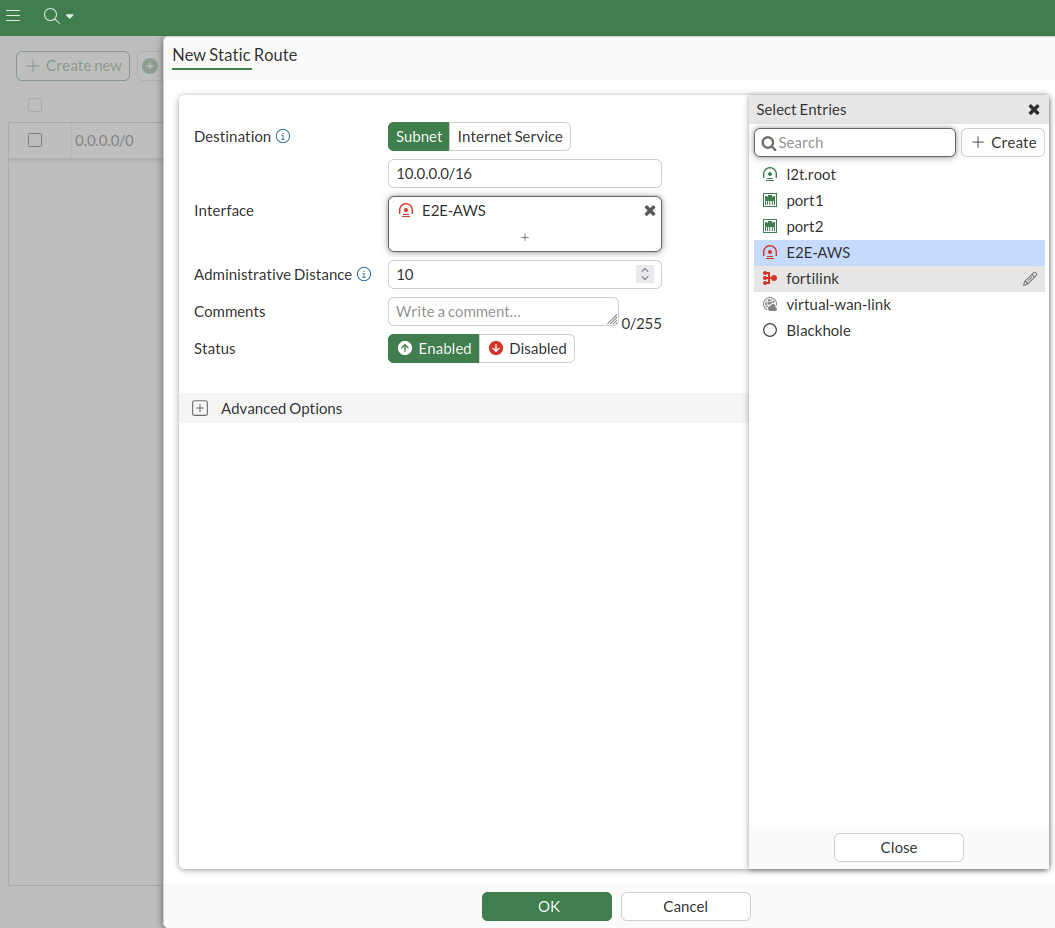The image size is (1055, 928).
Task: Click the Search field in Select Entries
Action: pyautogui.click(x=855, y=142)
